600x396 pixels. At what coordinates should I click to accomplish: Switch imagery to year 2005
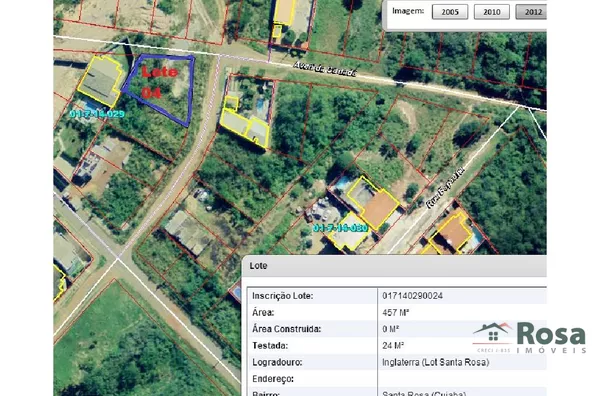pyautogui.click(x=450, y=12)
